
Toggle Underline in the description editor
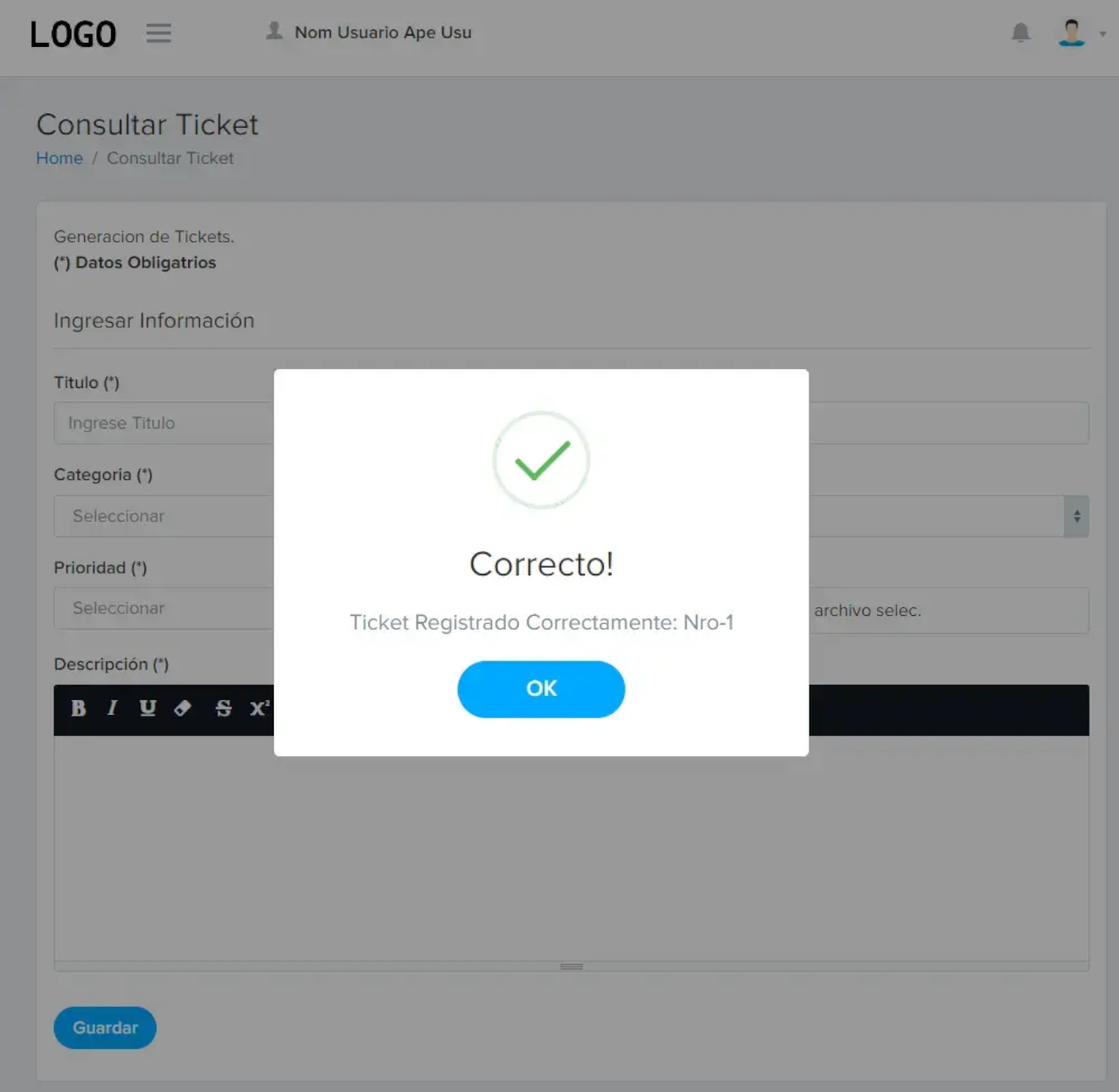click(148, 708)
